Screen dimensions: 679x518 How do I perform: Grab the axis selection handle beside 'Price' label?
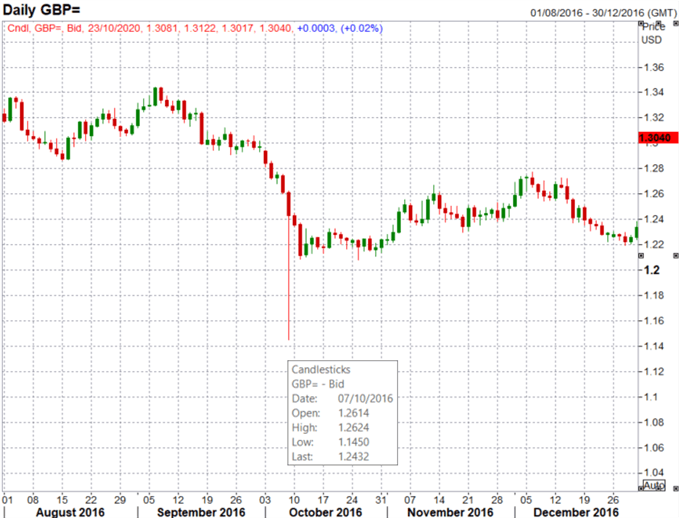coord(641,23)
